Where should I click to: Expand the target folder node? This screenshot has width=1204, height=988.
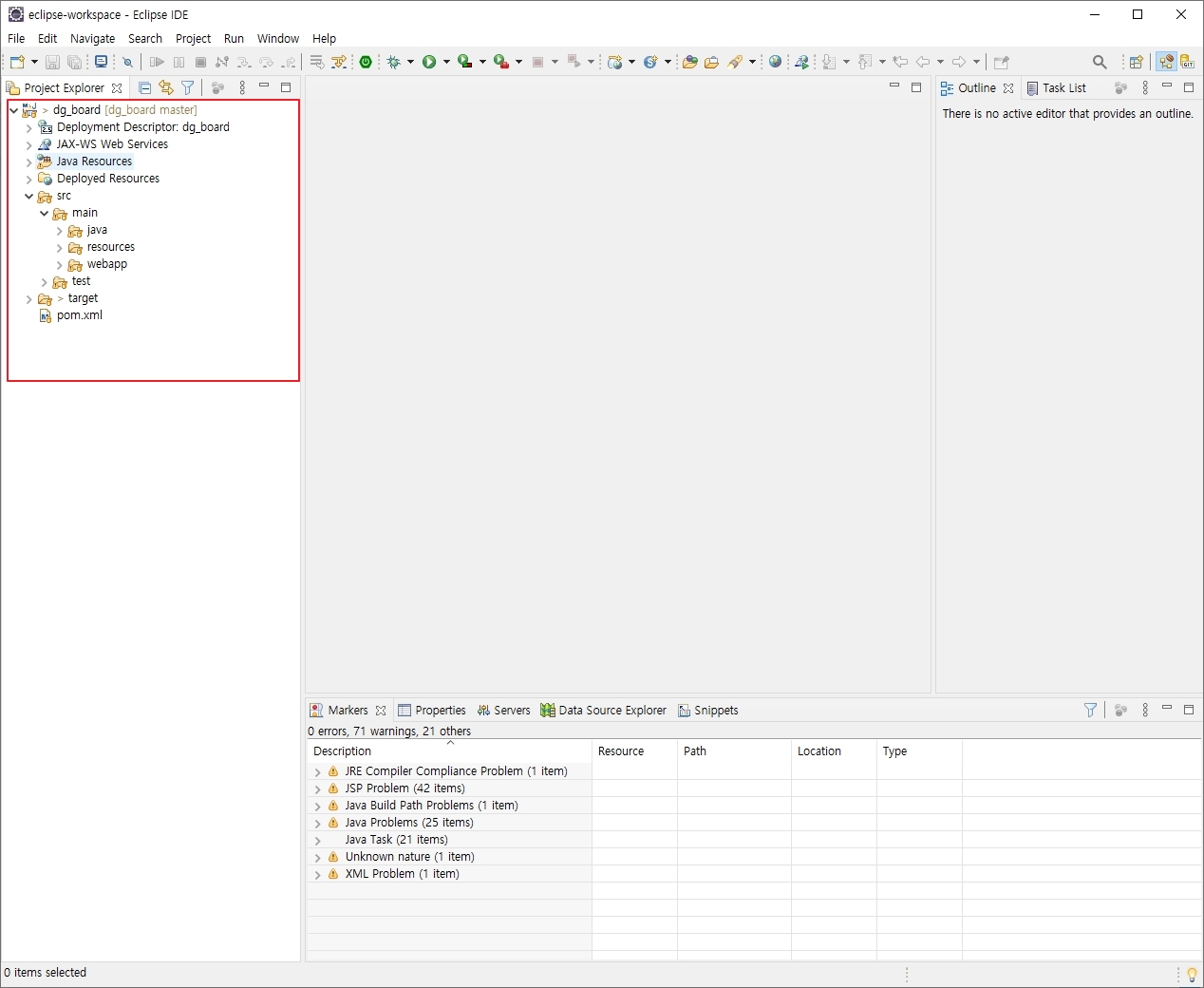[29, 298]
